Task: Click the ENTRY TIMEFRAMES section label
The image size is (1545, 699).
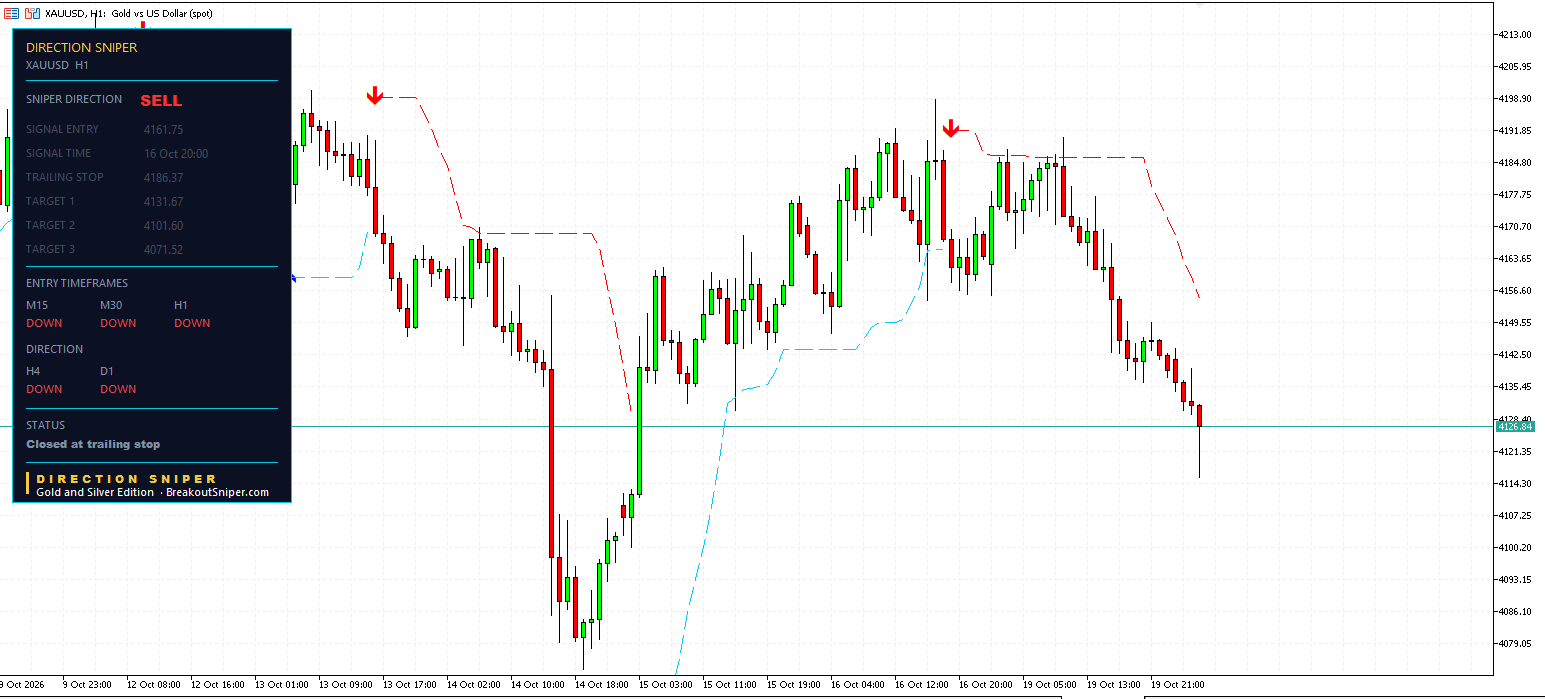Action: coord(77,283)
